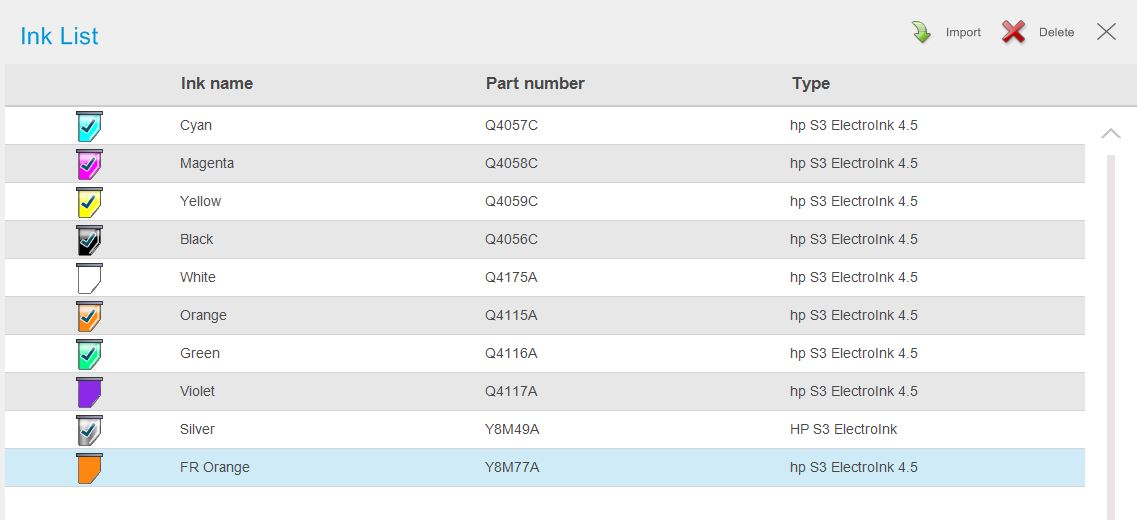This screenshot has width=1137, height=520.
Task: Sort by Ink name column header
Action: (217, 83)
